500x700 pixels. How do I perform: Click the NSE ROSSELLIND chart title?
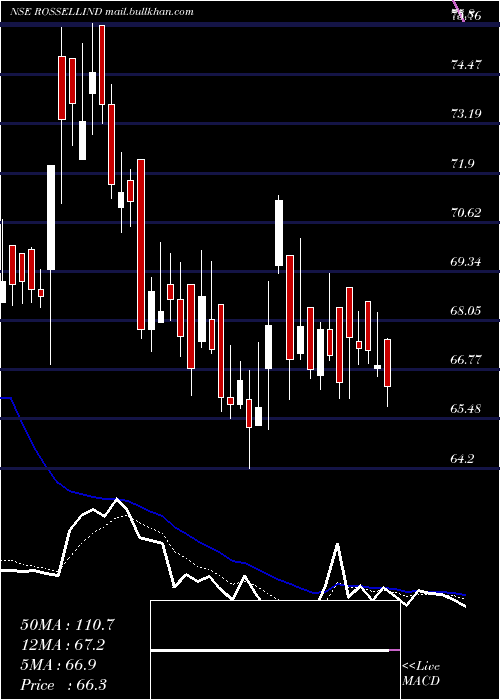point(57,12)
